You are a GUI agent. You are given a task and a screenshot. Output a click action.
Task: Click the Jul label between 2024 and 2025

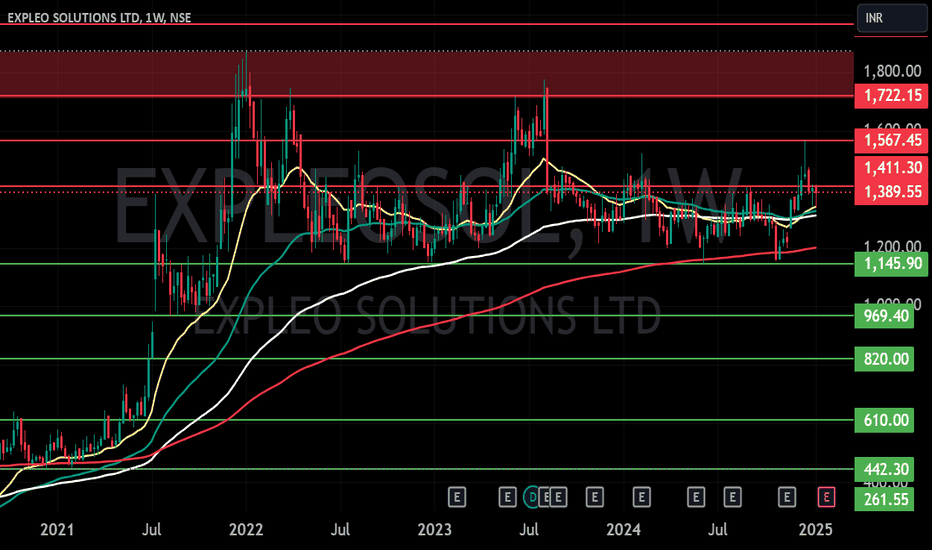[718, 529]
